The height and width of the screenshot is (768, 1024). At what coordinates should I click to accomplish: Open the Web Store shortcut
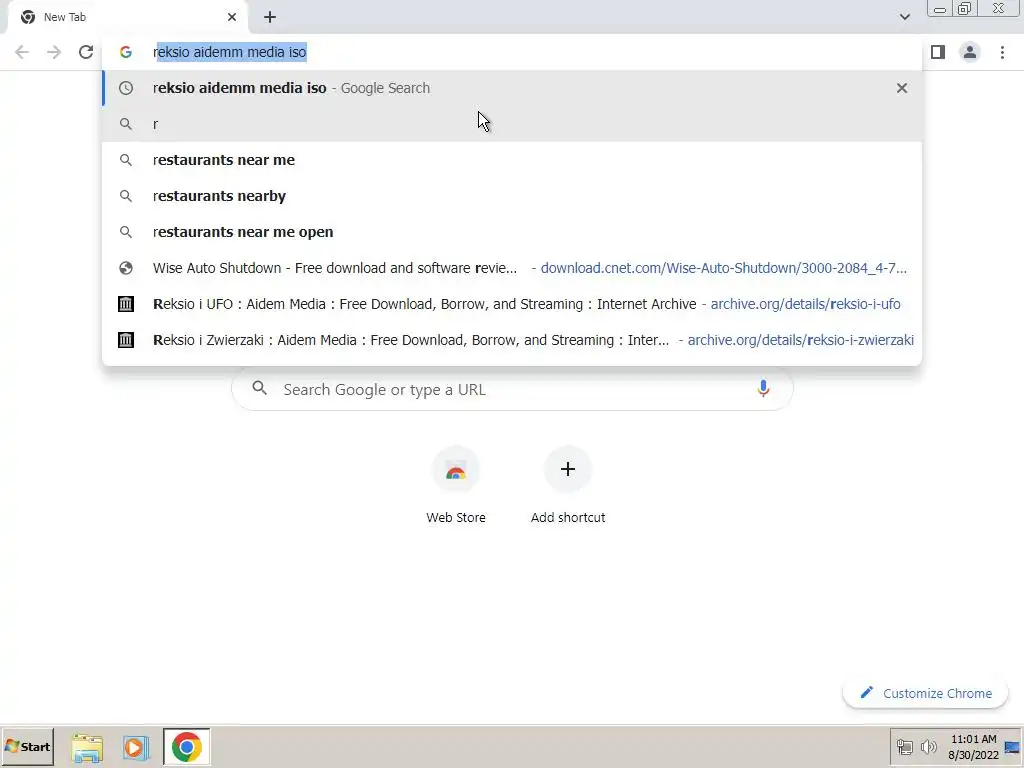point(456,485)
